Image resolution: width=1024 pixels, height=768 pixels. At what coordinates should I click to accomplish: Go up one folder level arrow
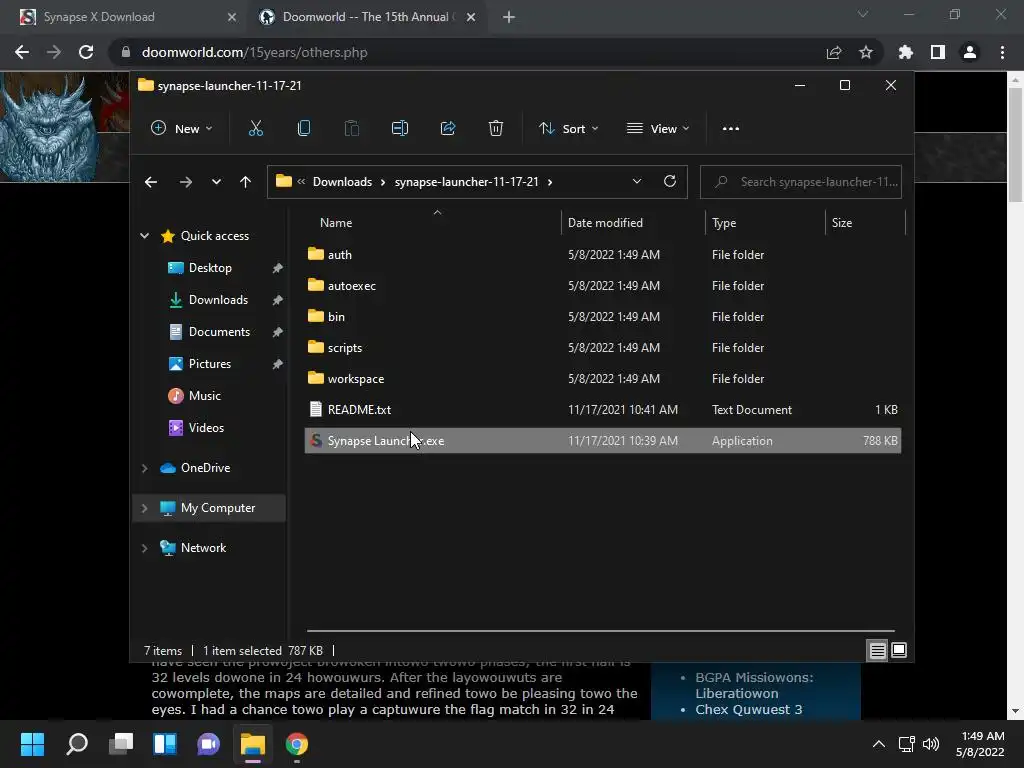pos(246,182)
